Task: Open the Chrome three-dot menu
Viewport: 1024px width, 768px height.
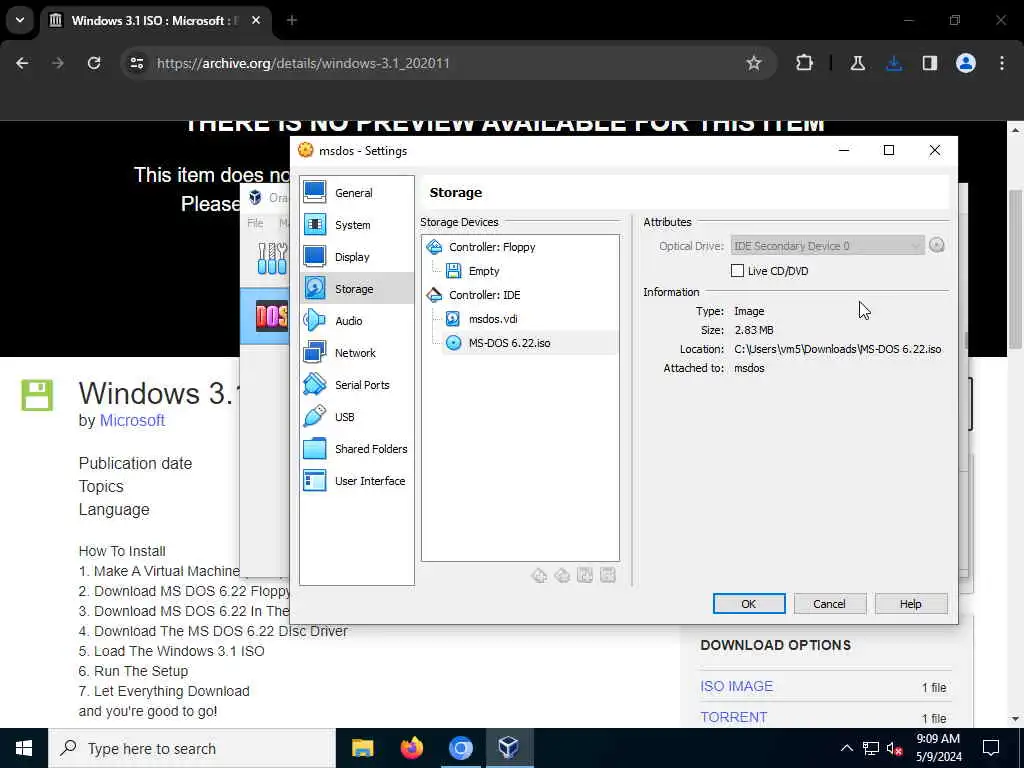Action: pyautogui.click(x=1002, y=63)
